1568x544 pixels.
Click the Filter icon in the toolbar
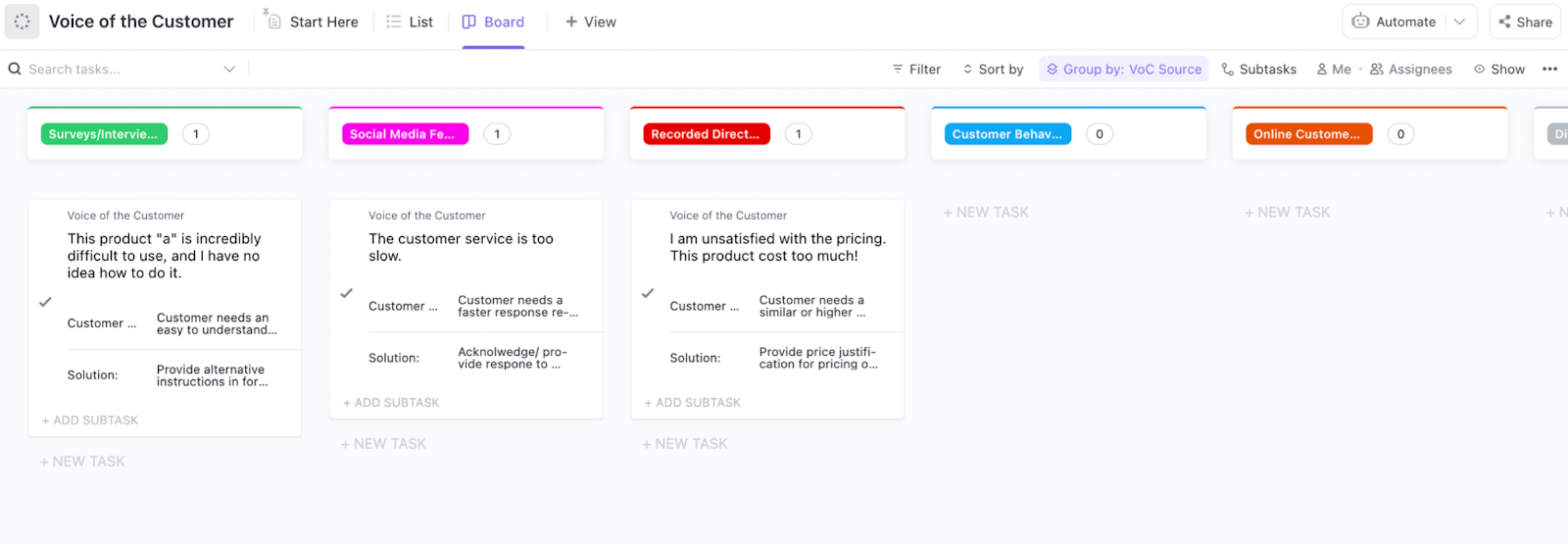point(898,69)
